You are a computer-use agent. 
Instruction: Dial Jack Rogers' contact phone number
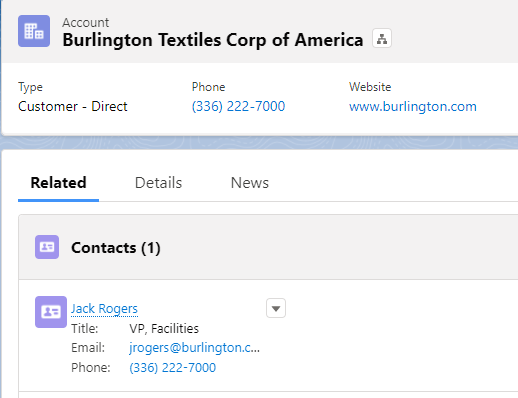pyautogui.click(x=173, y=368)
